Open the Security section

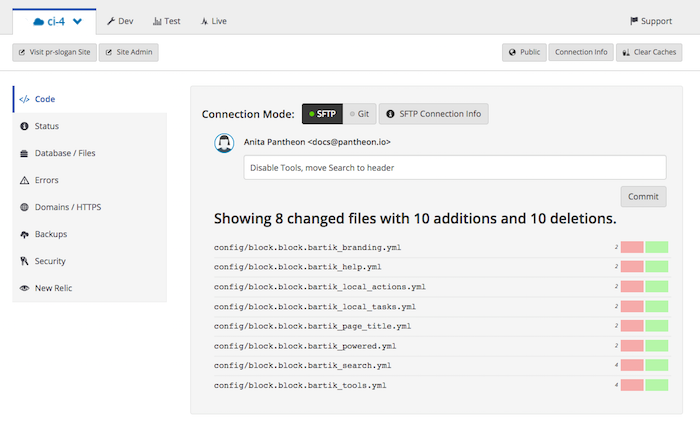[x=89, y=261]
